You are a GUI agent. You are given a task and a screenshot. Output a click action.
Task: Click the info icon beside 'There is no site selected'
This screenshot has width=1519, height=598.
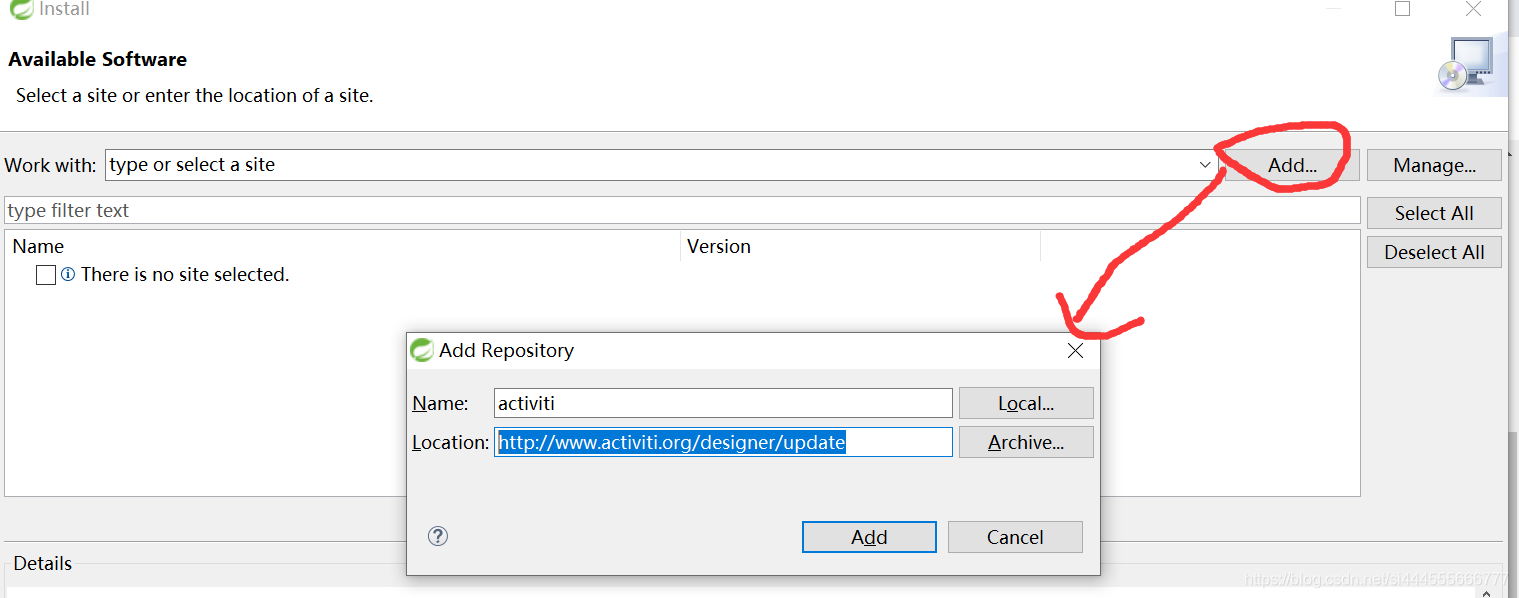68,274
